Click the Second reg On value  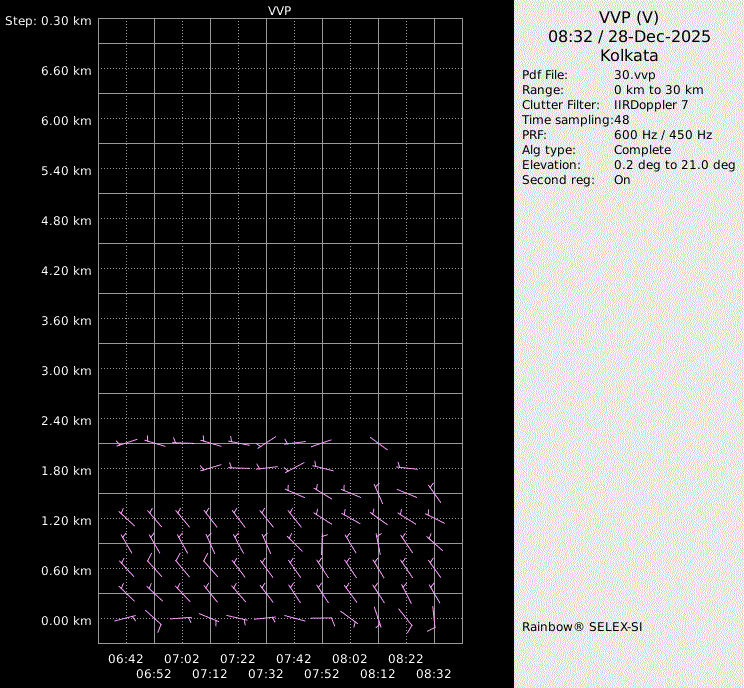[622, 180]
